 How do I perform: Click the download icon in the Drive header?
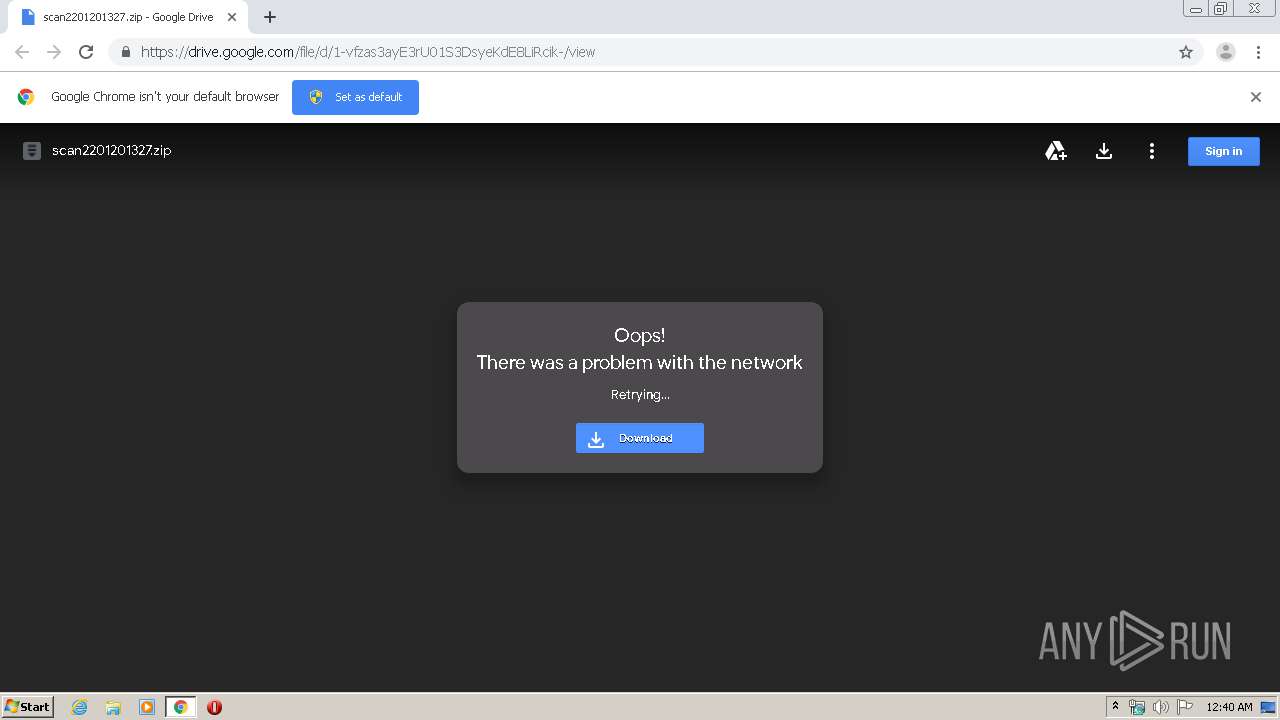coord(1104,151)
